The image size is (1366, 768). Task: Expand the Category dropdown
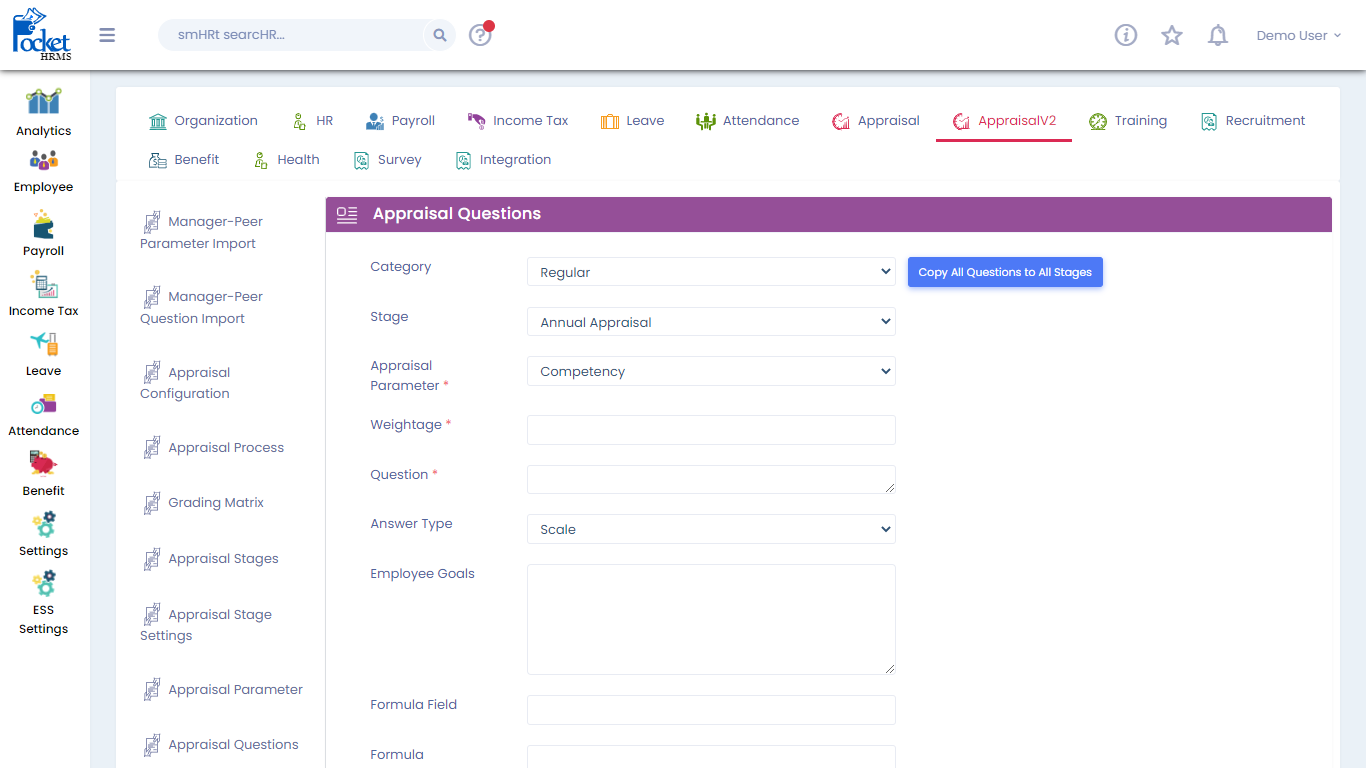click(x=711, y=272)
